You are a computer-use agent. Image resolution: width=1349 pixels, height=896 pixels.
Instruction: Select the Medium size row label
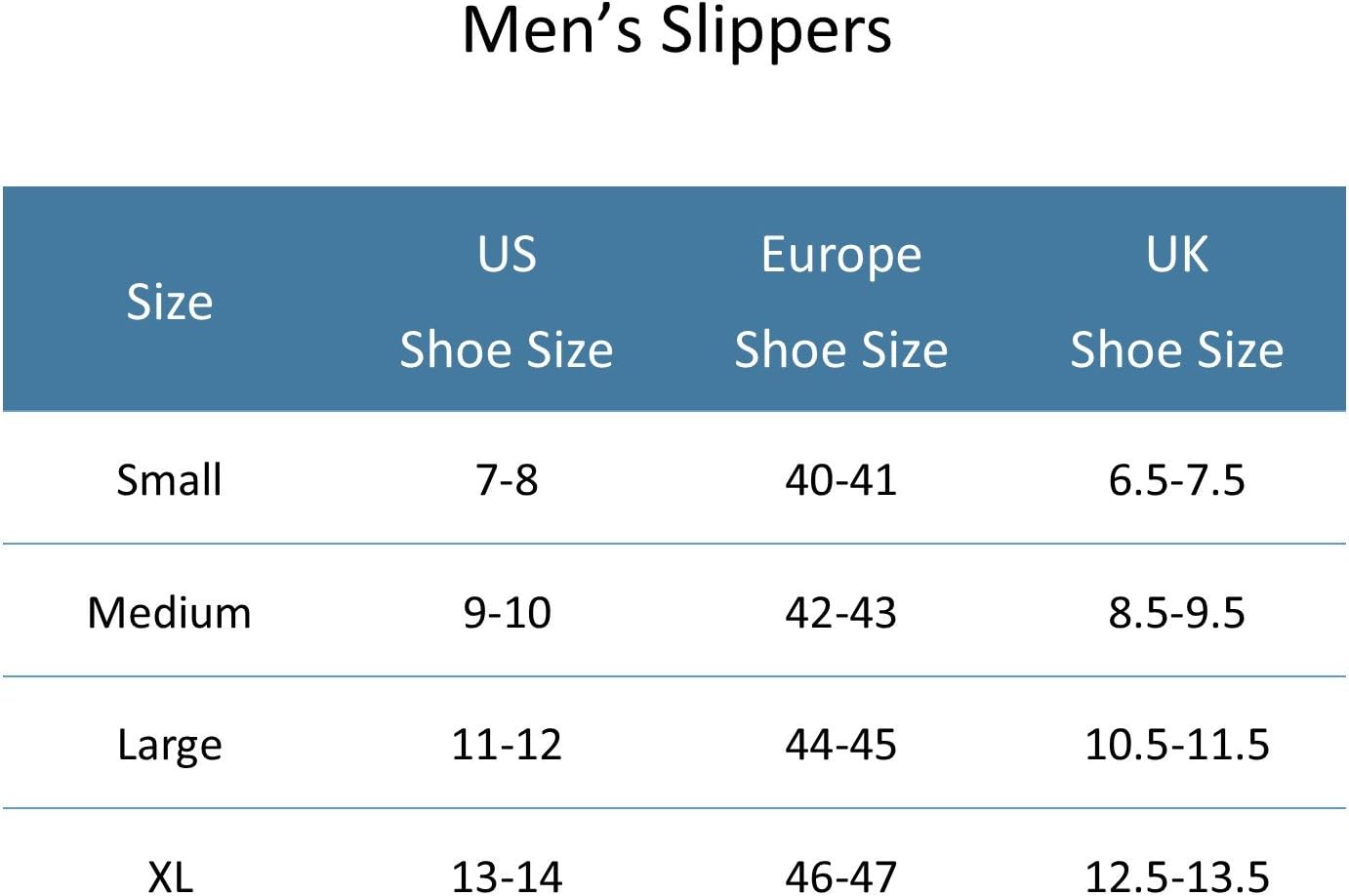coord(170,613)
